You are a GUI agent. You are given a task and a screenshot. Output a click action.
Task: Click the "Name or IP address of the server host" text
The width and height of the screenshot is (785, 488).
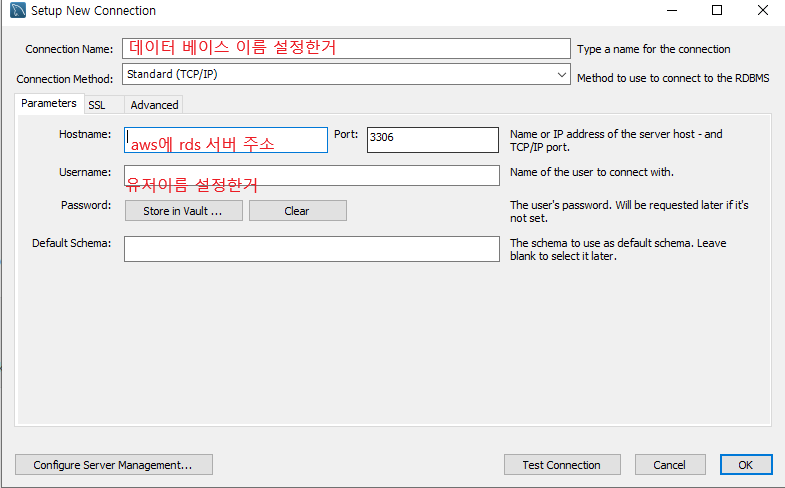(616, 141)
